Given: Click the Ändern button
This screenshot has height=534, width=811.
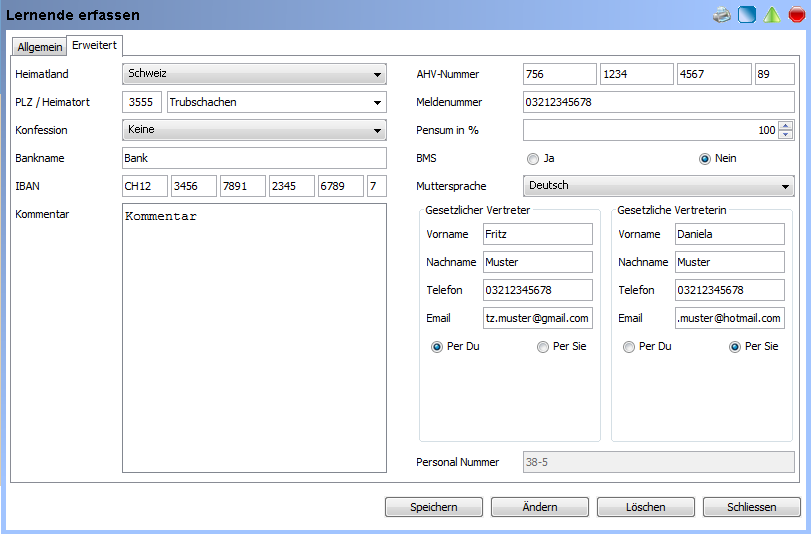Looking at the screenshot, I should (x=539, y=507).
